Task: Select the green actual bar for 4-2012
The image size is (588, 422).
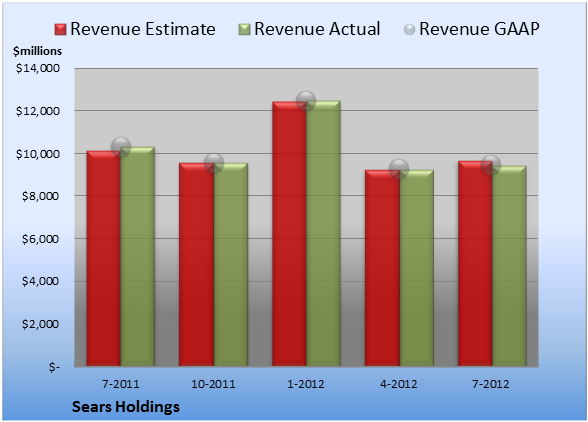Action: tap(416, 268)
